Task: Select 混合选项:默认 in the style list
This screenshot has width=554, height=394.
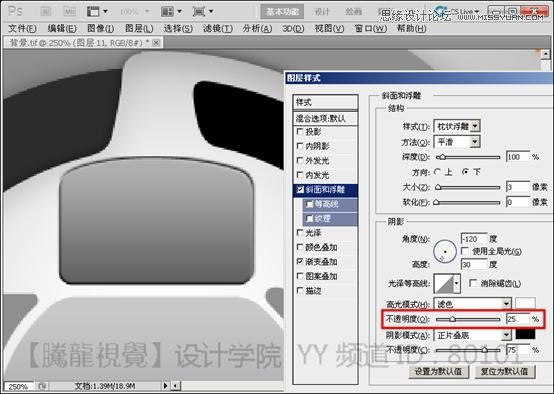Action: [x=325, y=119]
